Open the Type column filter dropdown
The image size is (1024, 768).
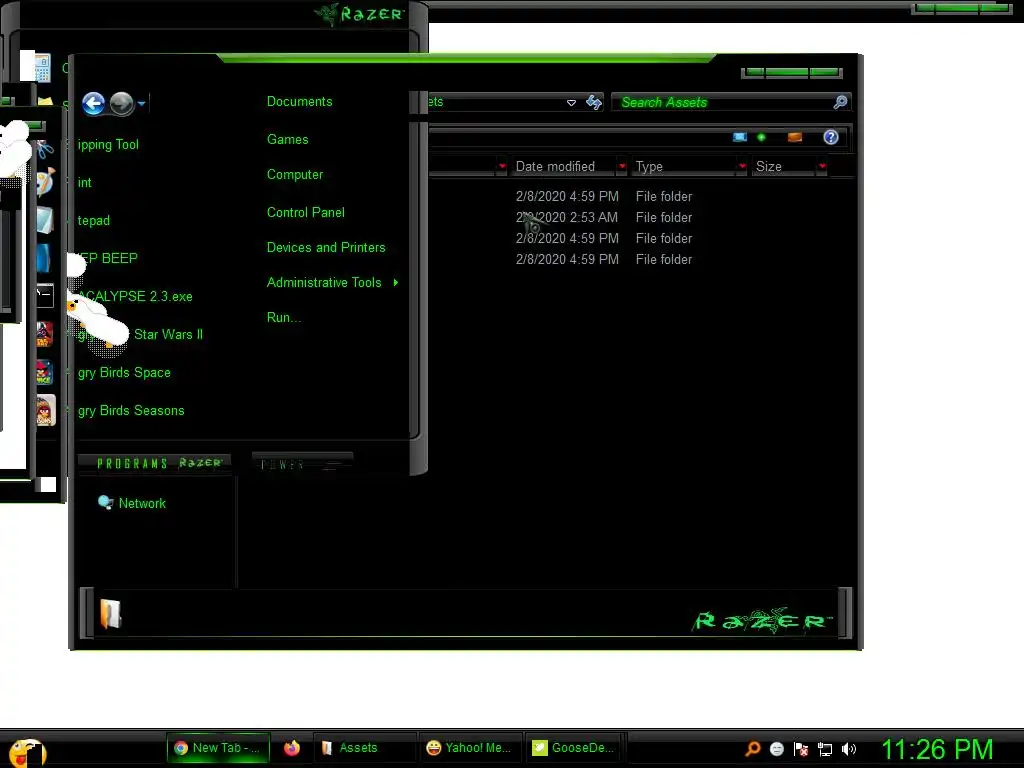(742, 167)
